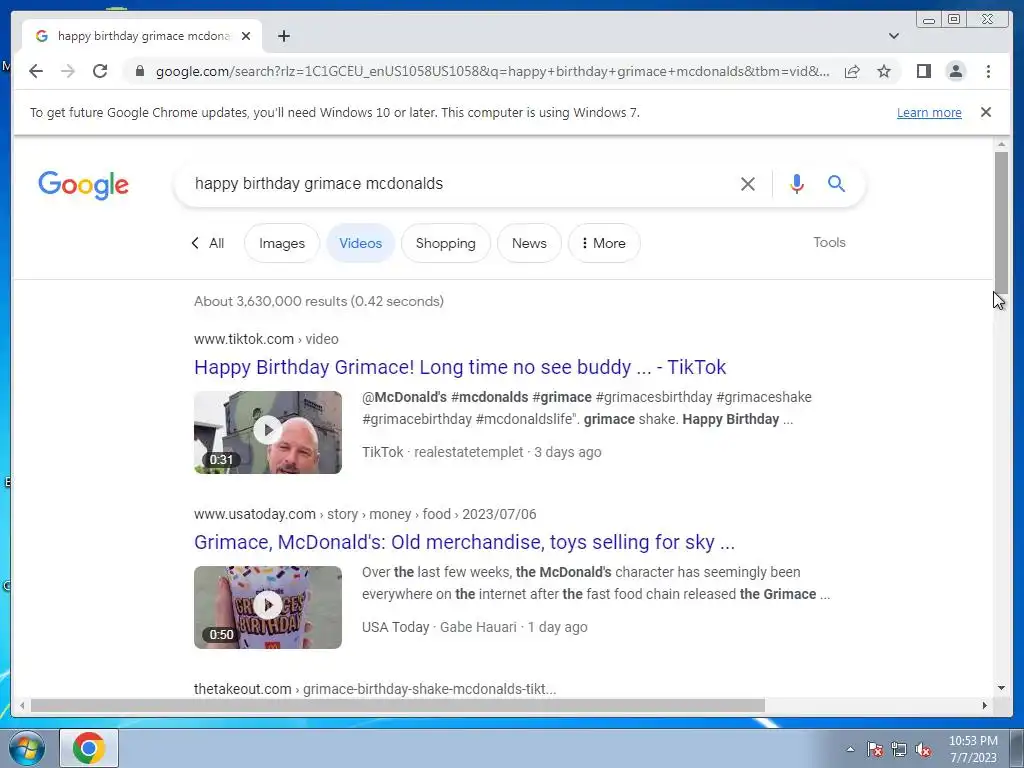
Task: Switch to News results
Action: (529, 243)
